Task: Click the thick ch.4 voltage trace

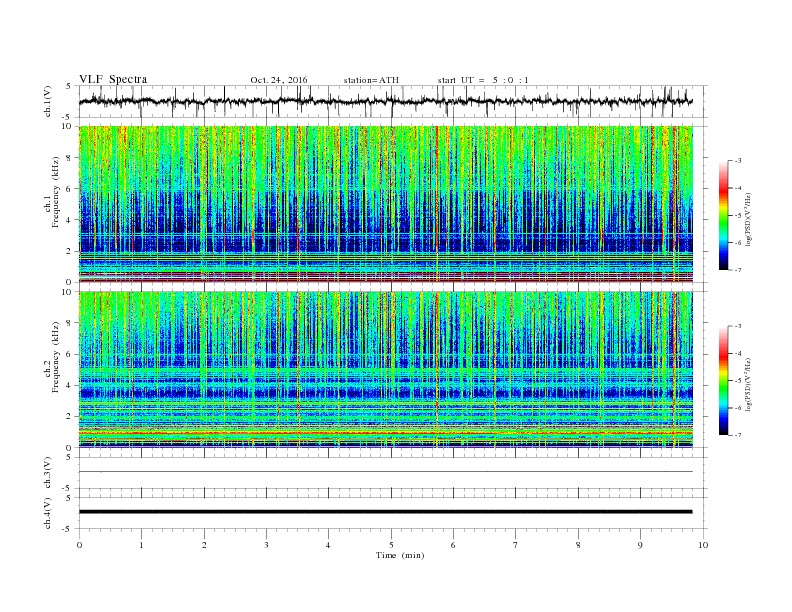Action: click(x=385, y=512)
